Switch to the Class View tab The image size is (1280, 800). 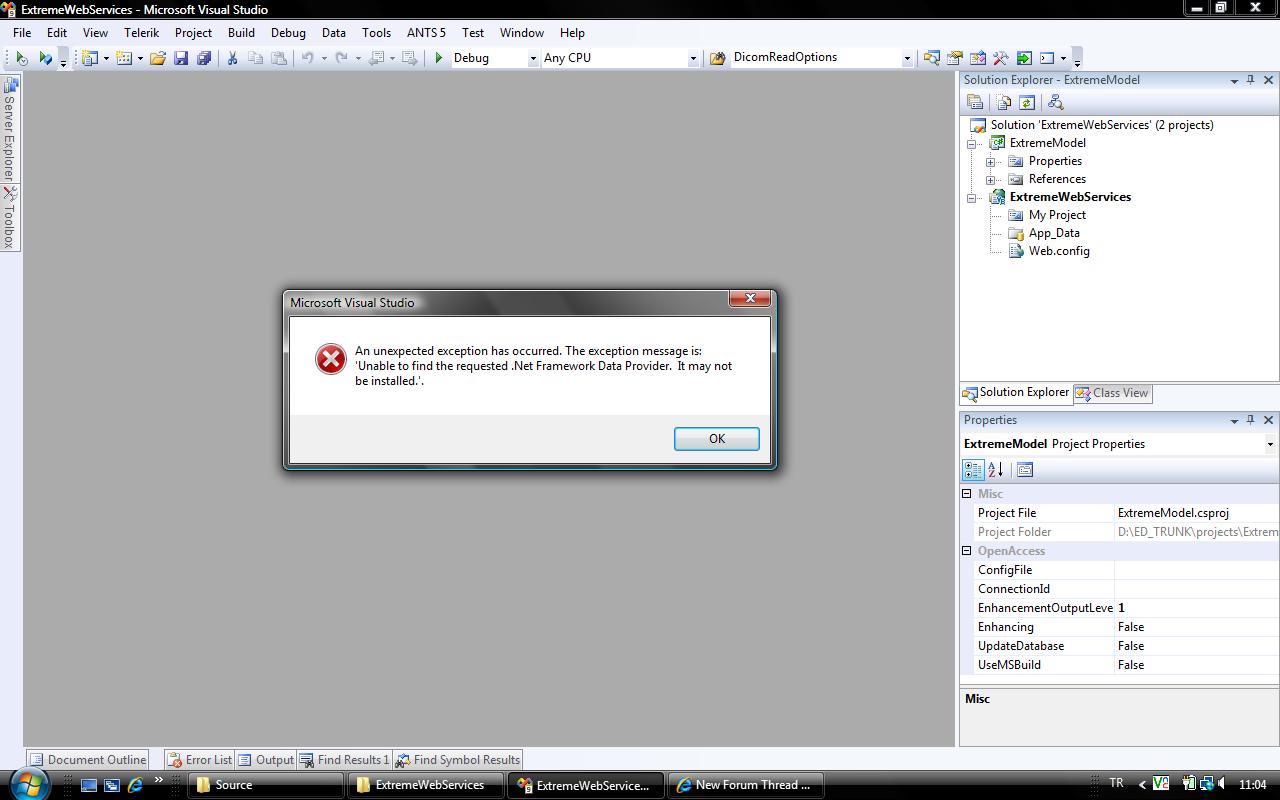1112,393
